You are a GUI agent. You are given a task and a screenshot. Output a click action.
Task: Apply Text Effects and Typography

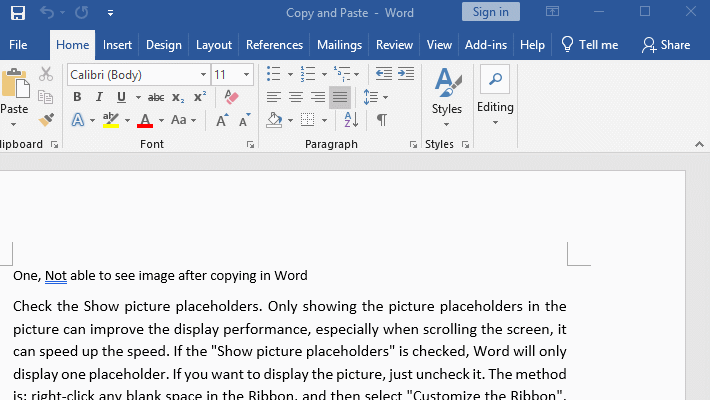coord(78,120)
